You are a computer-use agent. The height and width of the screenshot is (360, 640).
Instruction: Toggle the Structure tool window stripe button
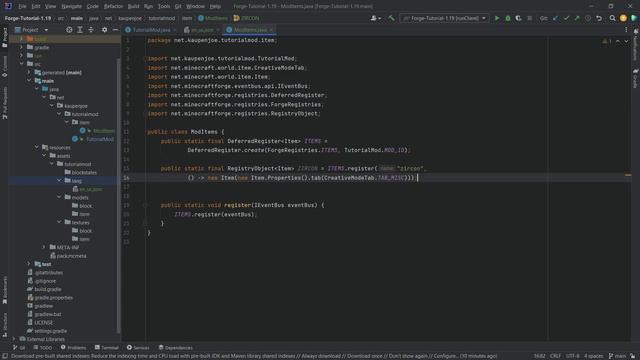point(4,324)
